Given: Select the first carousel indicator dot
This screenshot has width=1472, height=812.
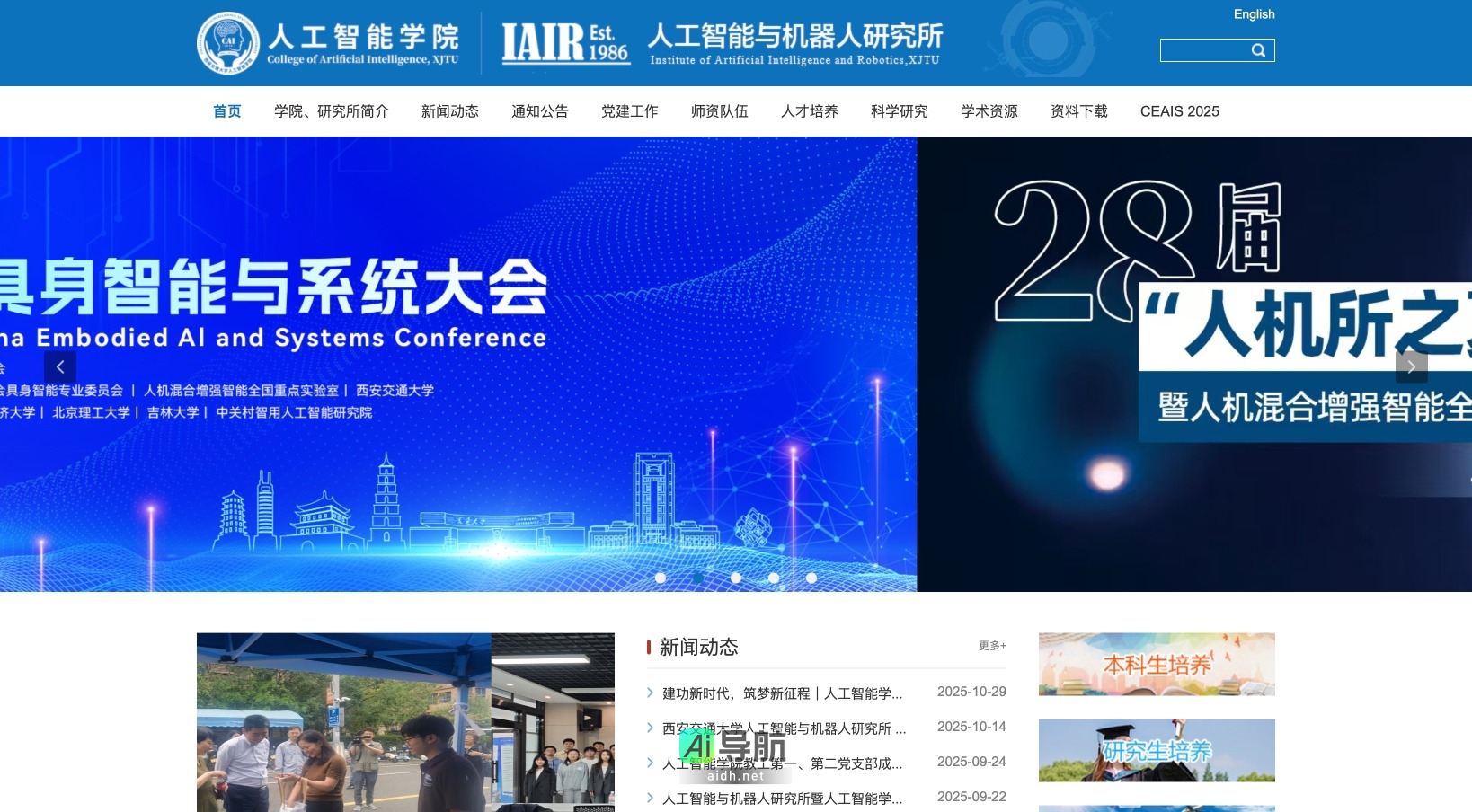Looking at the screenshot, I should [661, 578].
